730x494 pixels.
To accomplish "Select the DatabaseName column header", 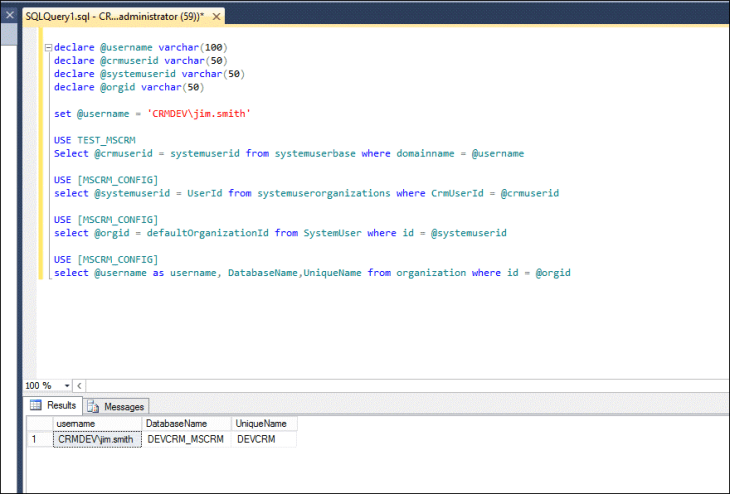I will point(186,424).
